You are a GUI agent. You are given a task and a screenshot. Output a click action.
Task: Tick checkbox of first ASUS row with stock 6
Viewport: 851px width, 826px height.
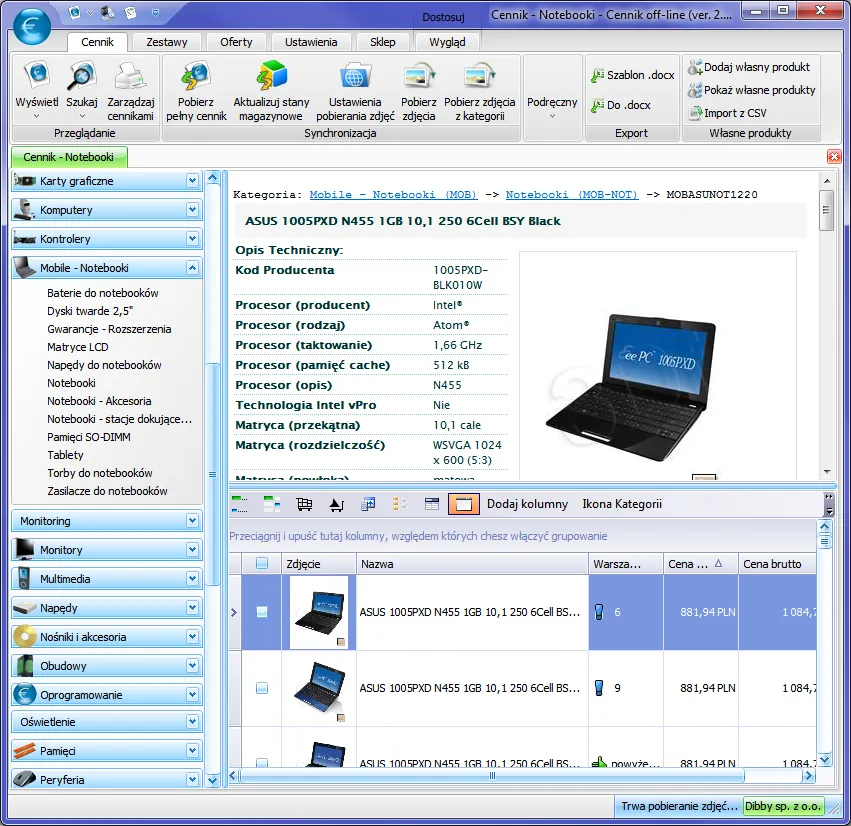[x=262, y=612]
